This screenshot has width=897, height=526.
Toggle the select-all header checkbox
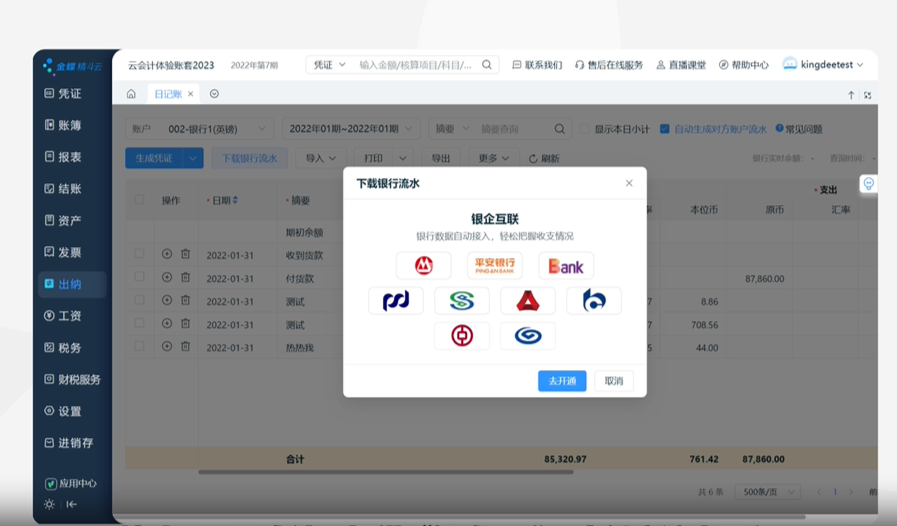[x=139, y=200]
